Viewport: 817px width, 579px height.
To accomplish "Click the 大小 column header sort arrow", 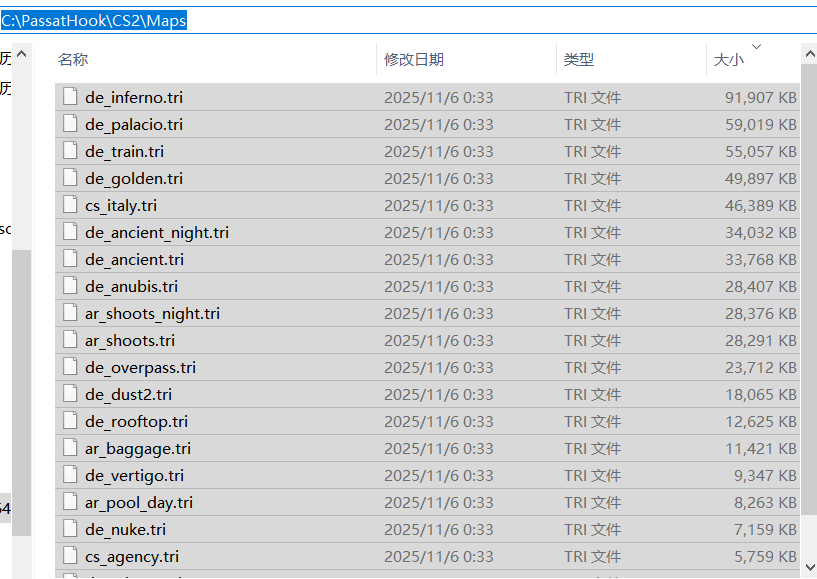I will coord(756,47).
